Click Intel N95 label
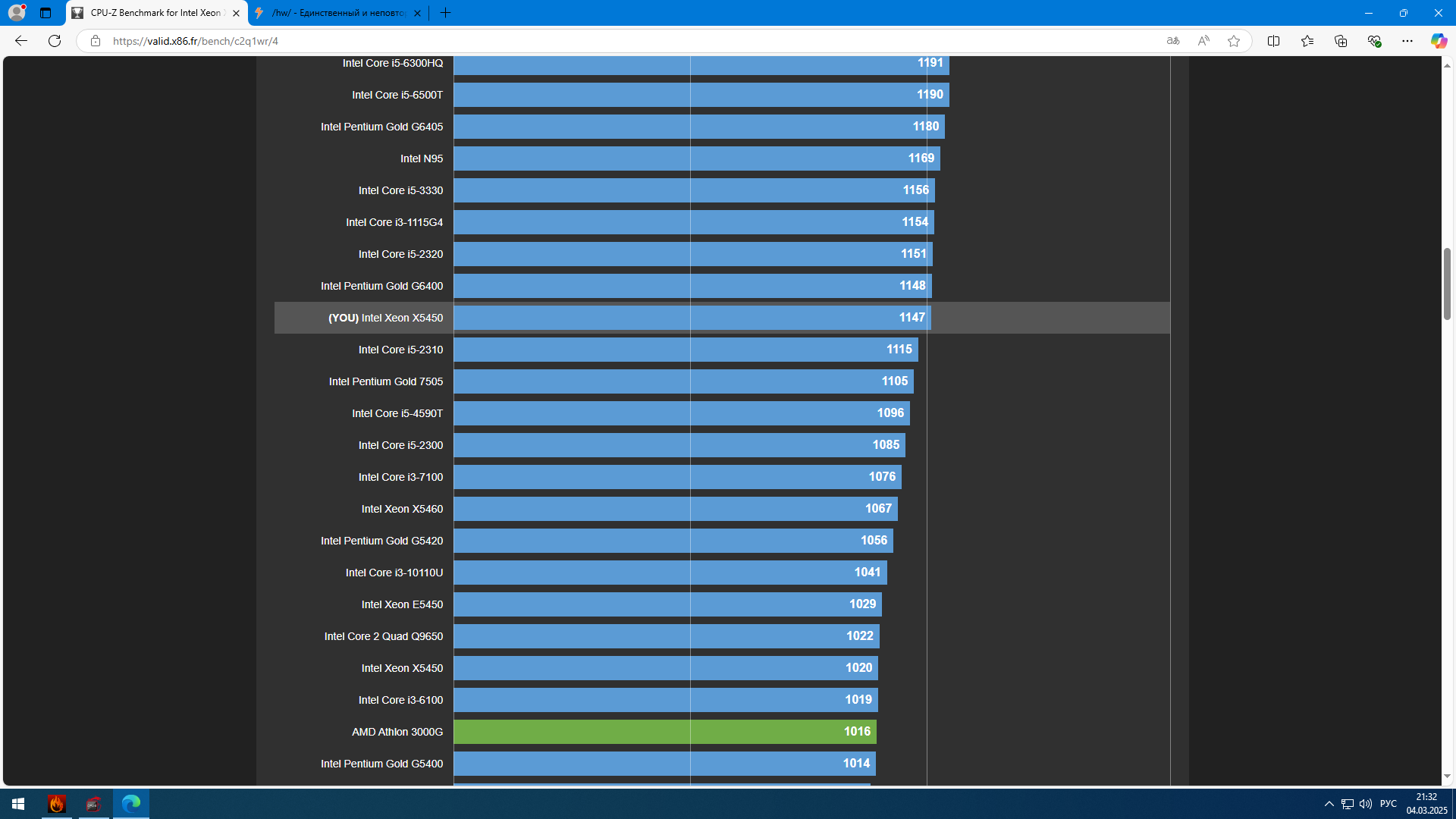Viewport: 1456px width, 819px height. pyautogui.click(x=422, y=158)
